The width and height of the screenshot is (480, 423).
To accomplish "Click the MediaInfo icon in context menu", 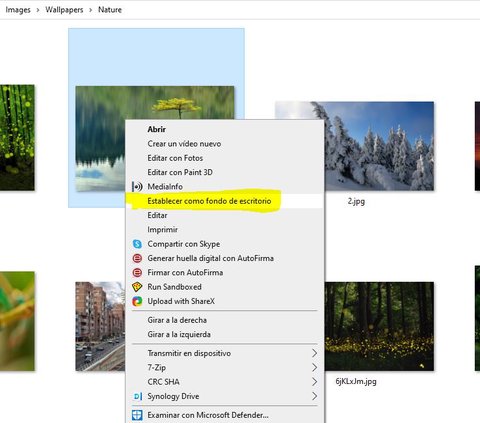I will (137, 187).
